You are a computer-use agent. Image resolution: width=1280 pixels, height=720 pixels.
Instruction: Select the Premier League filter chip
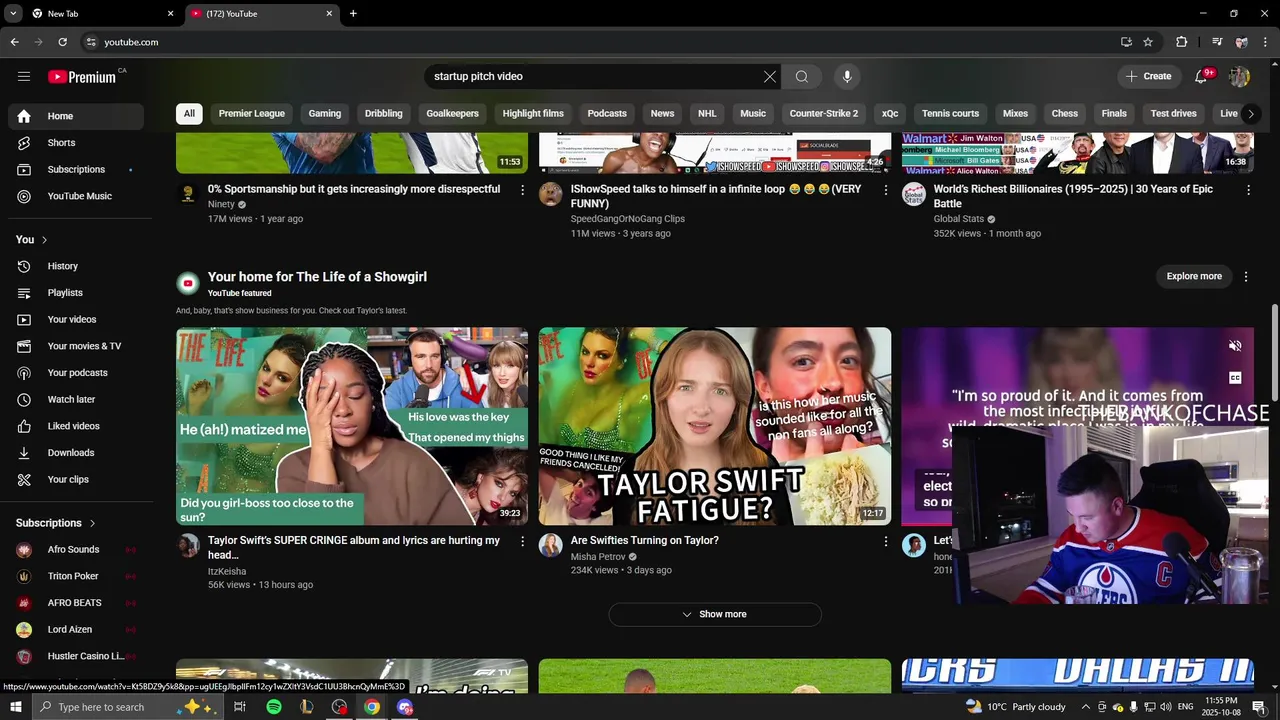coord(252,113)
